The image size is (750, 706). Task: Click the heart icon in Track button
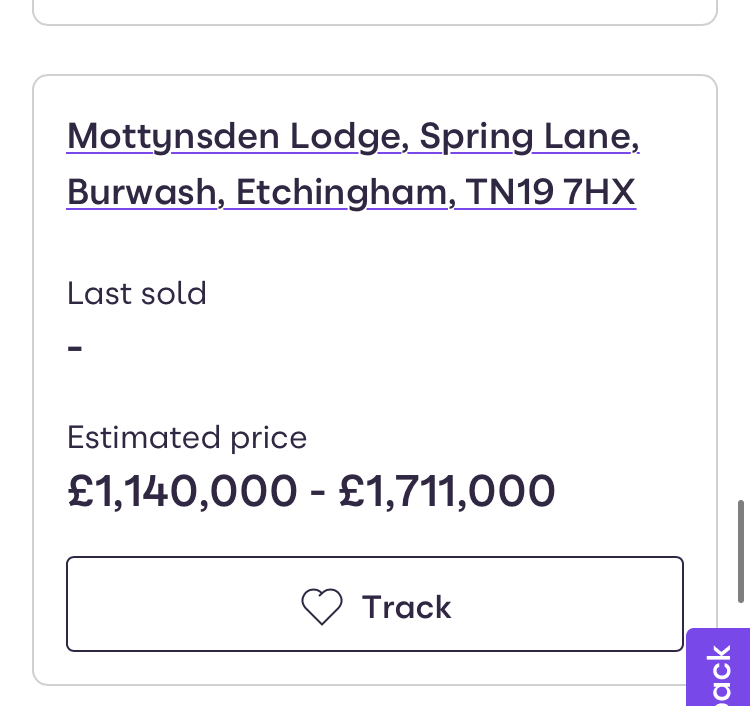[322, 607]
